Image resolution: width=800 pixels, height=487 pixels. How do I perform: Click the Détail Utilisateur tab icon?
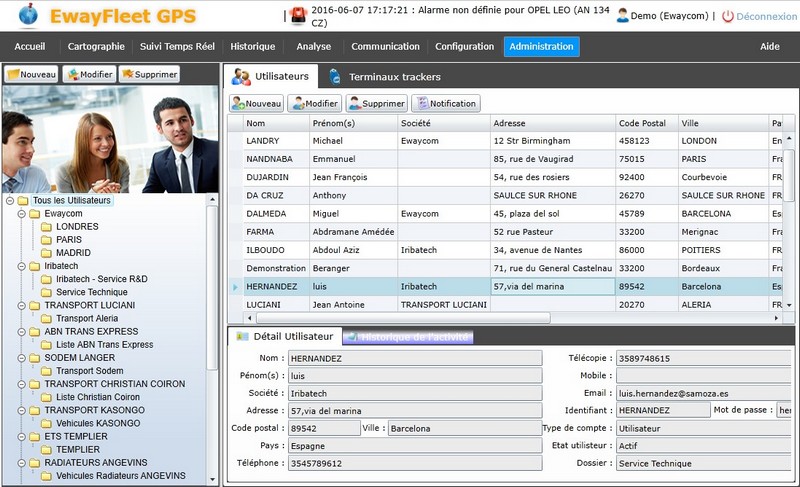pyautogui.click(x=242, y=337)
